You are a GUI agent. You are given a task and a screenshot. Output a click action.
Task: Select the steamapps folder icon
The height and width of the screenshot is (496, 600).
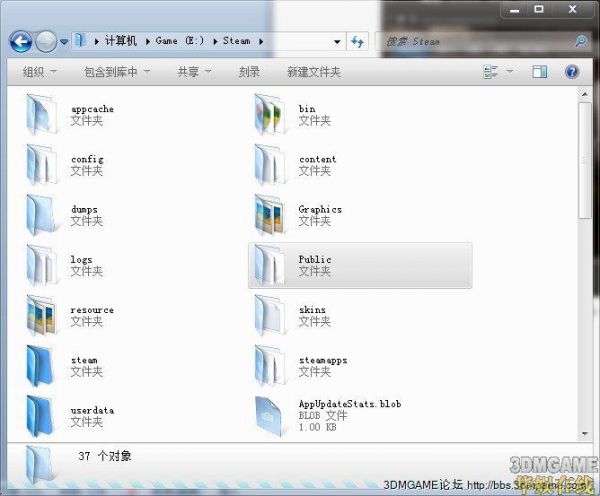pyautogui.click(x=269, y=365)
